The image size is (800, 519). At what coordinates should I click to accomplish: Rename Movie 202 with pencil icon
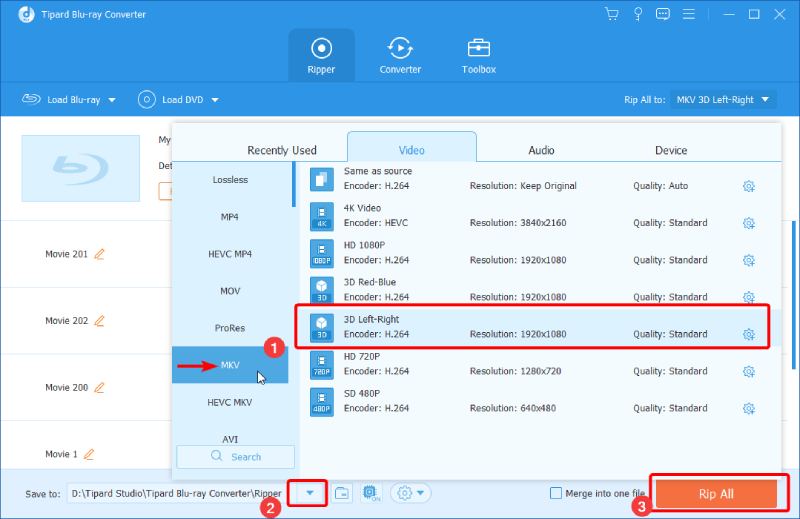coord(99,320)
